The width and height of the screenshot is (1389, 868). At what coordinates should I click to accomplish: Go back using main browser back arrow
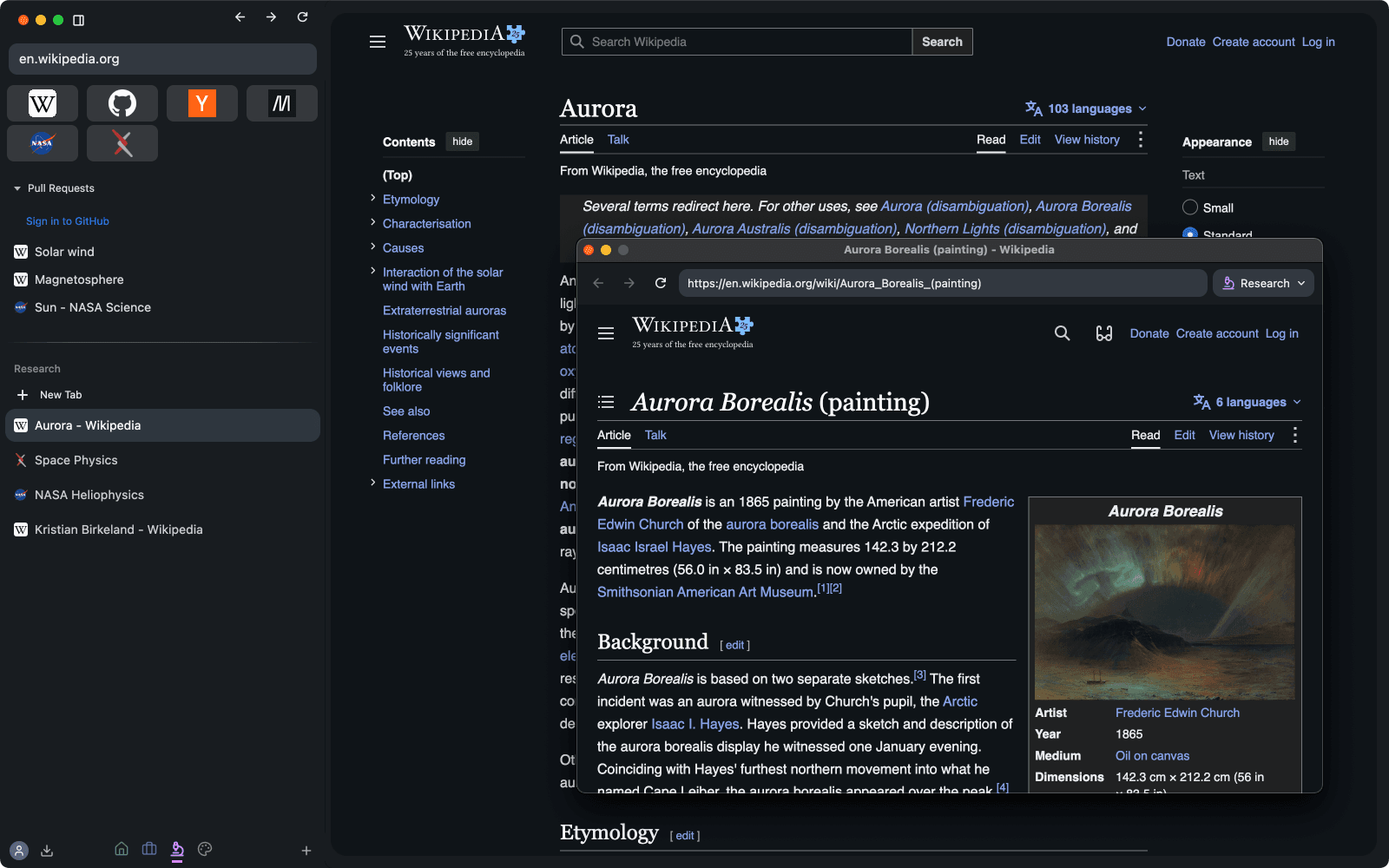point(240,17)
